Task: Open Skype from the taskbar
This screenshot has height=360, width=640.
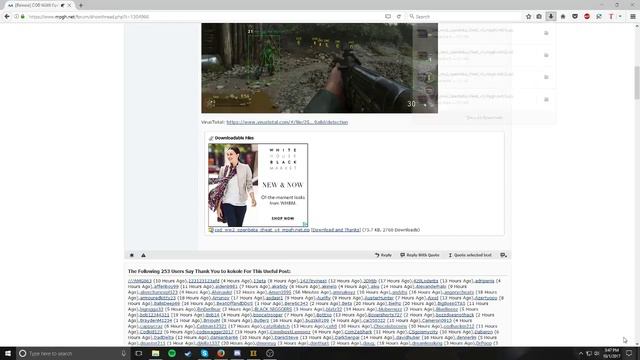Action: pos(204,353)
